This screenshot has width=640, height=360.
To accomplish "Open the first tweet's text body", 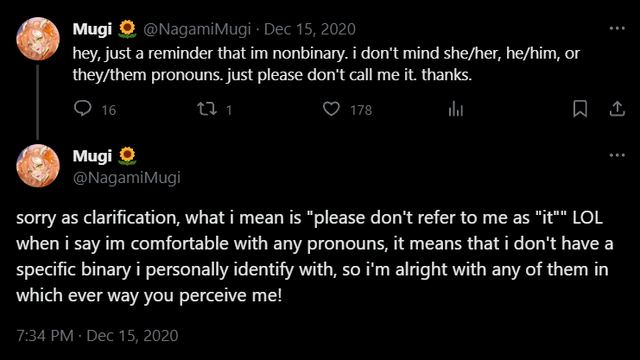I will (326, 64).
